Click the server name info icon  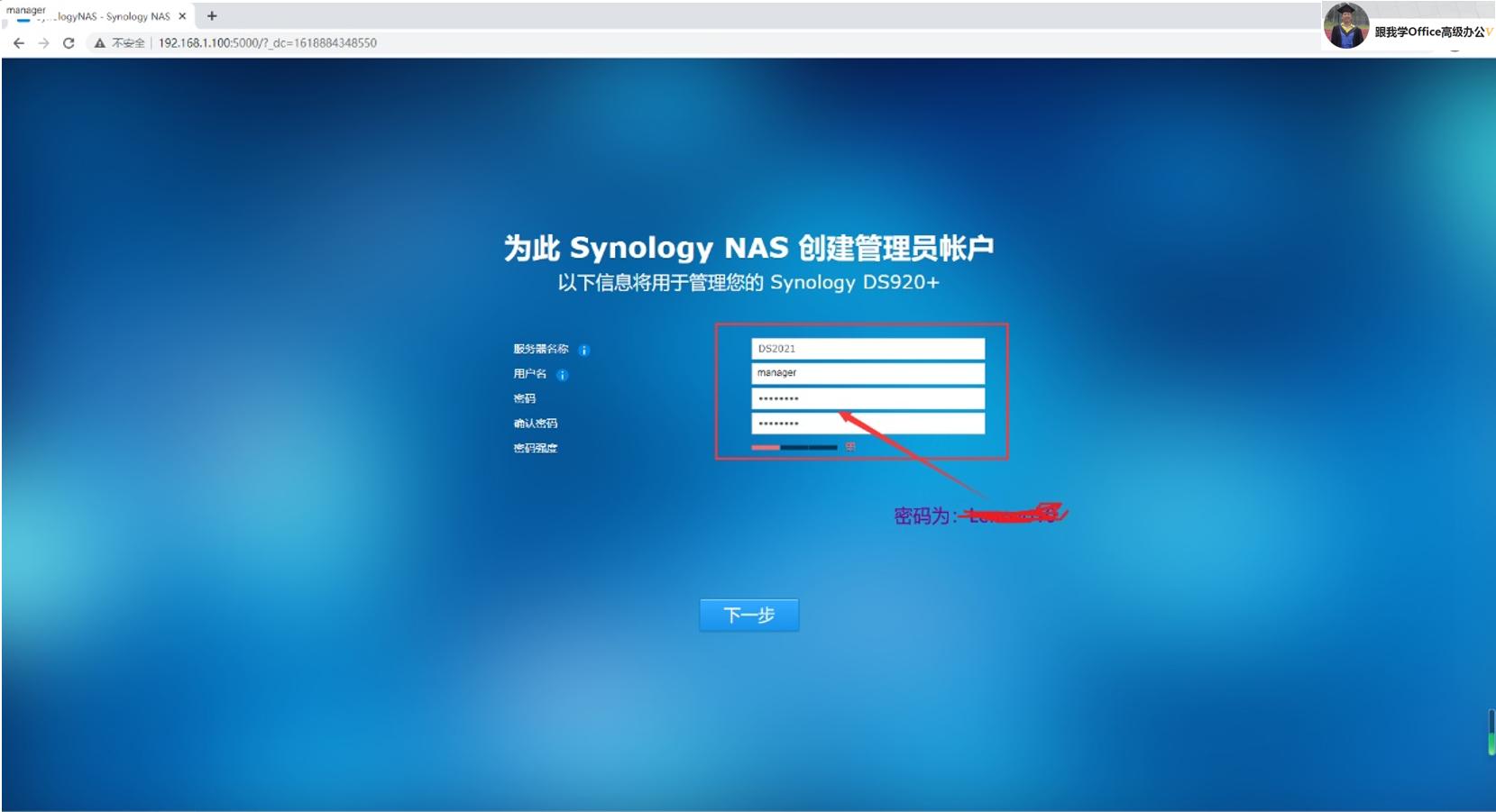tap(583, 350)
